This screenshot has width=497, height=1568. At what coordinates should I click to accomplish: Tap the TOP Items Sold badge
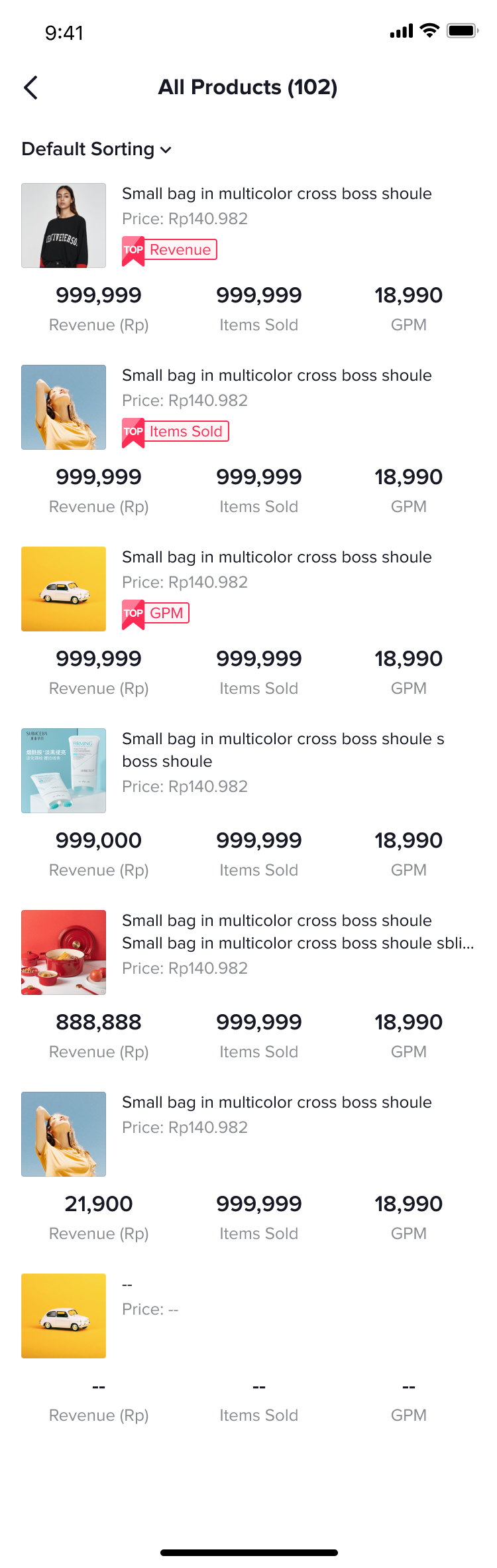[x=176, y=432]
